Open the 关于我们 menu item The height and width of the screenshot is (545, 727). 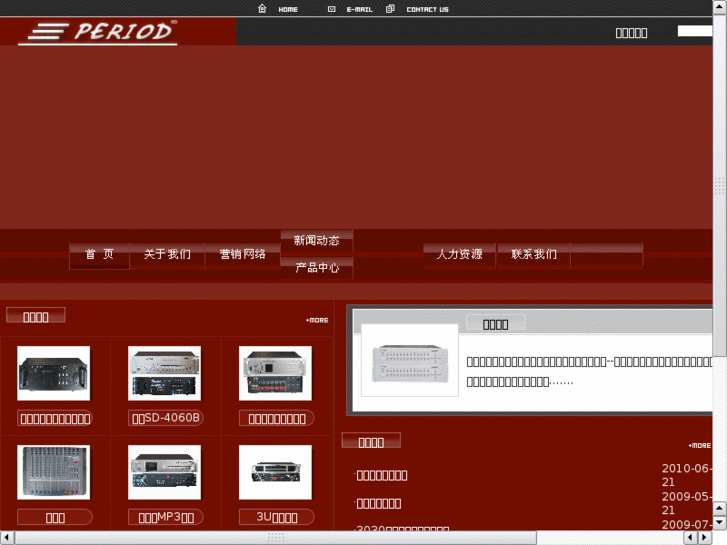[167, 254]
